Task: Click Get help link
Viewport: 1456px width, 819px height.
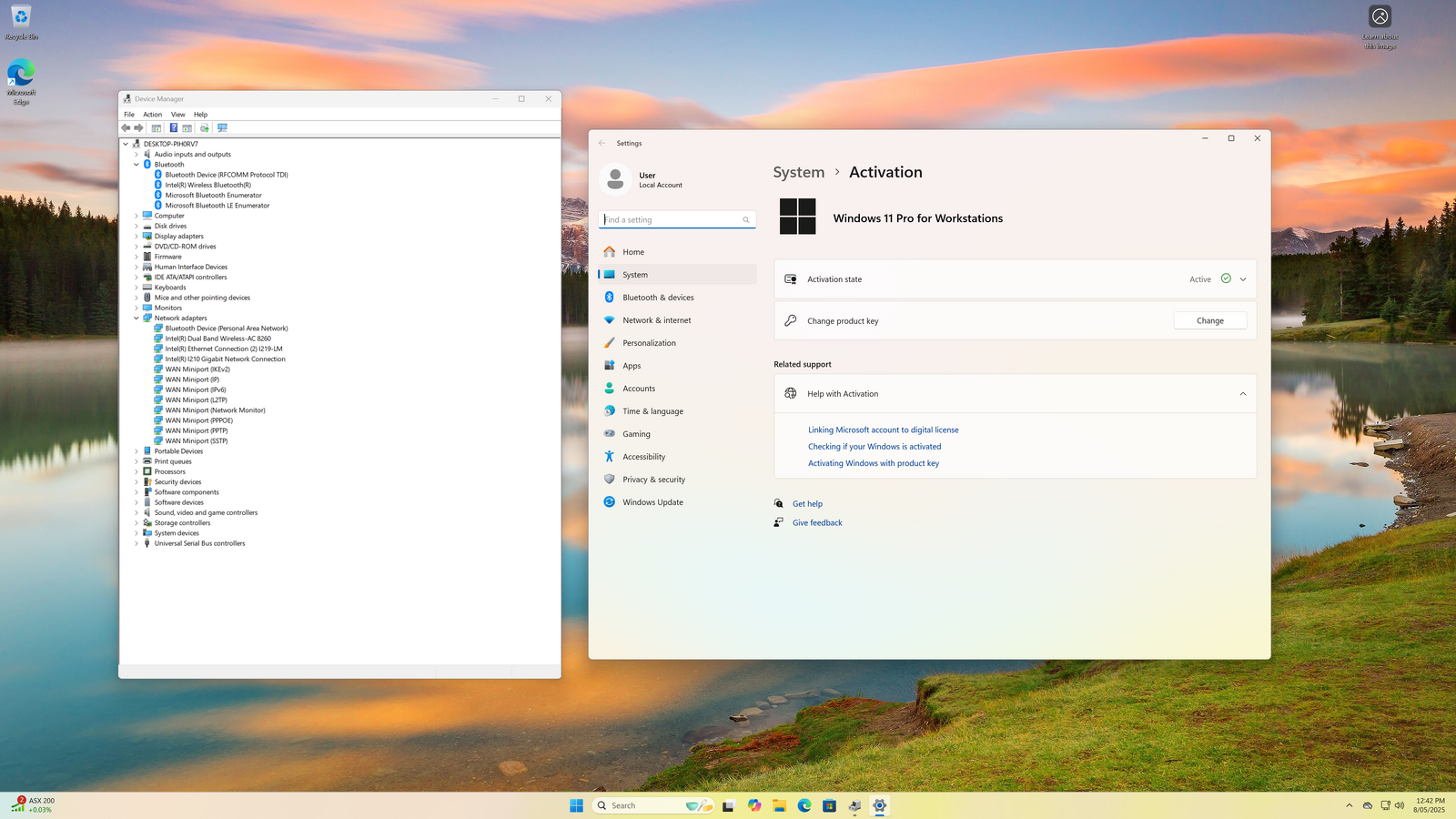Action: pos(807,504)
